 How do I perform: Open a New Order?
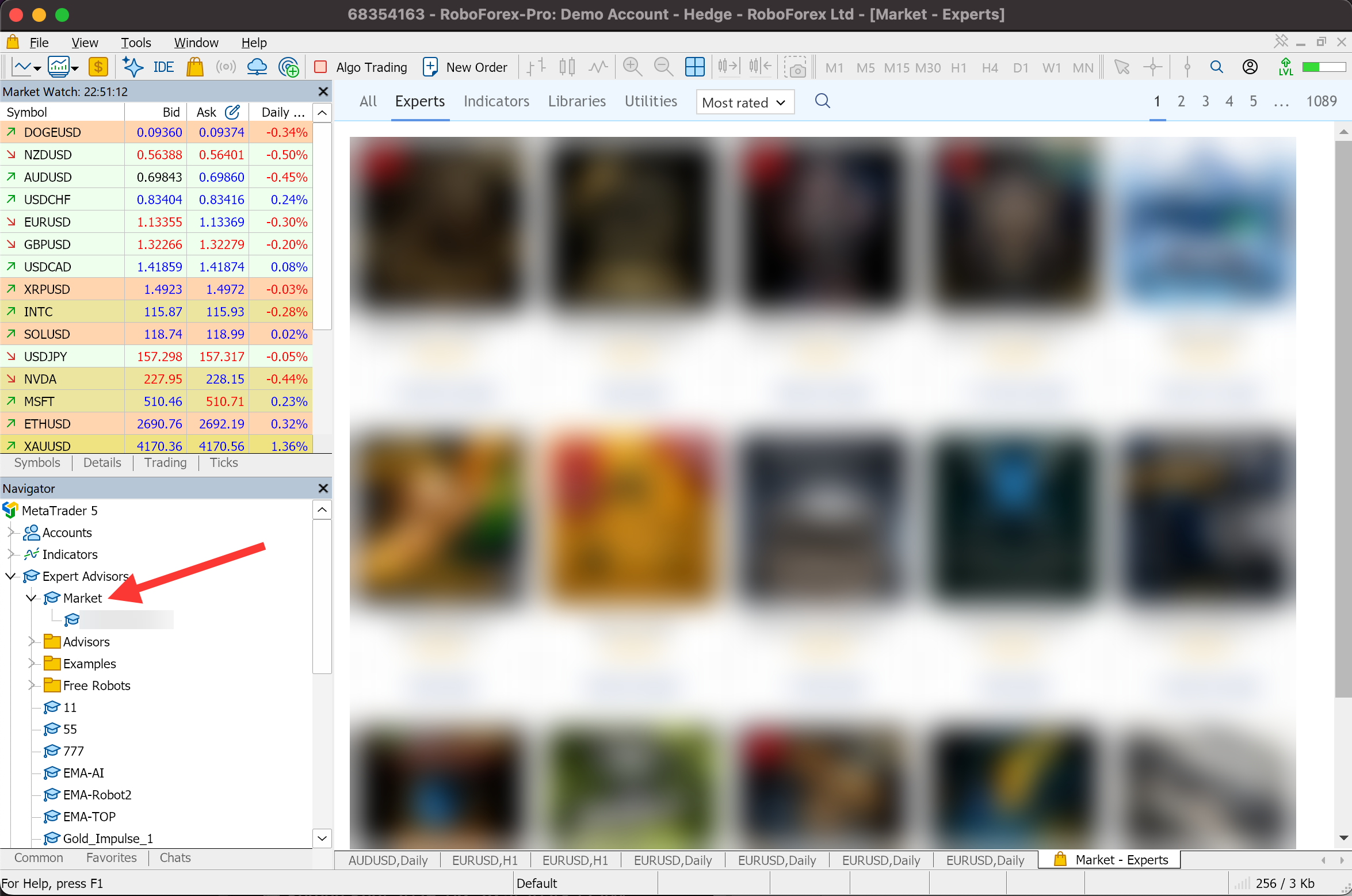tap(465, 67)
